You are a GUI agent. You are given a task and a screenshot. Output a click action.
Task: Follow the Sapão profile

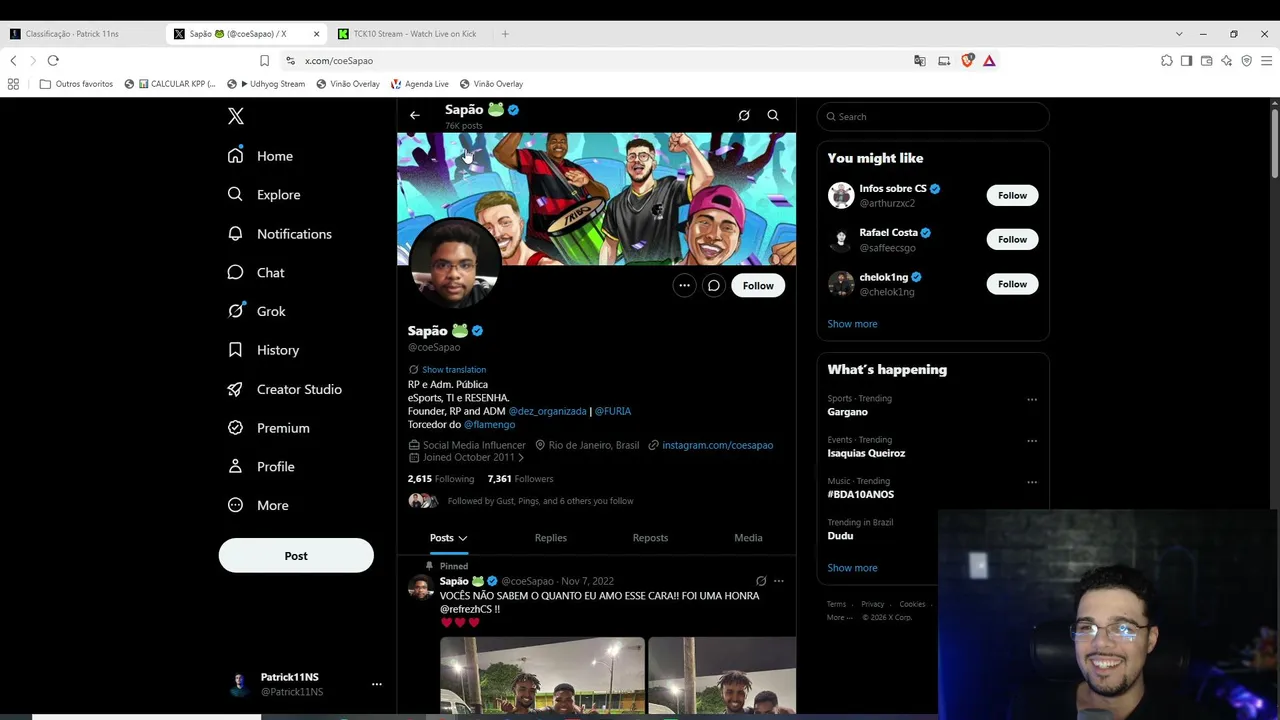[x=758, y=286]
